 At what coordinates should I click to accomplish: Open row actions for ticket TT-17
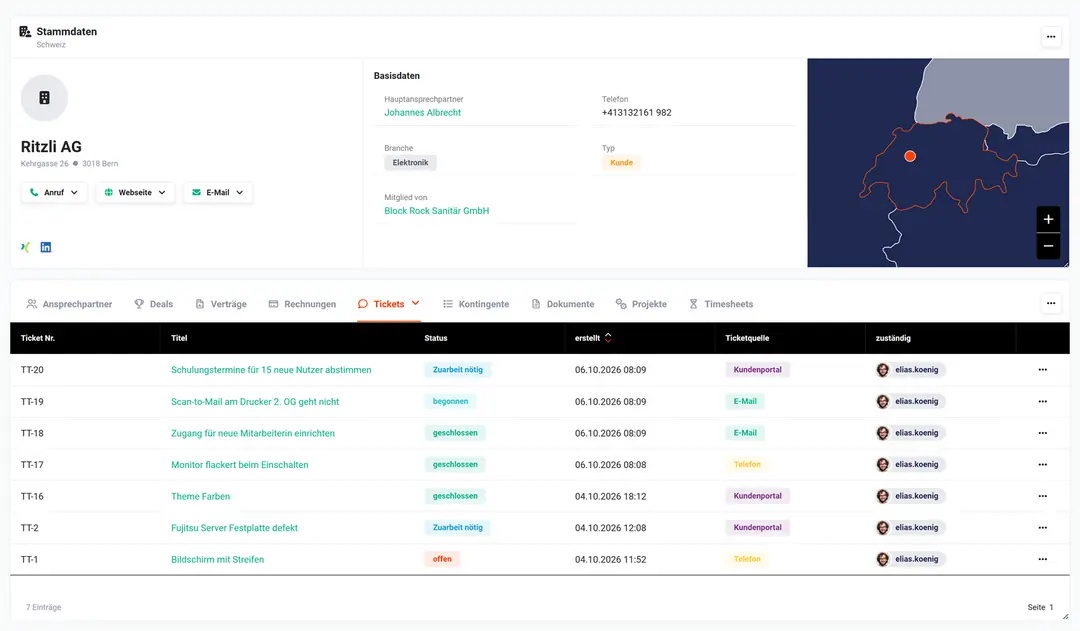click(x=1043, y=465)
